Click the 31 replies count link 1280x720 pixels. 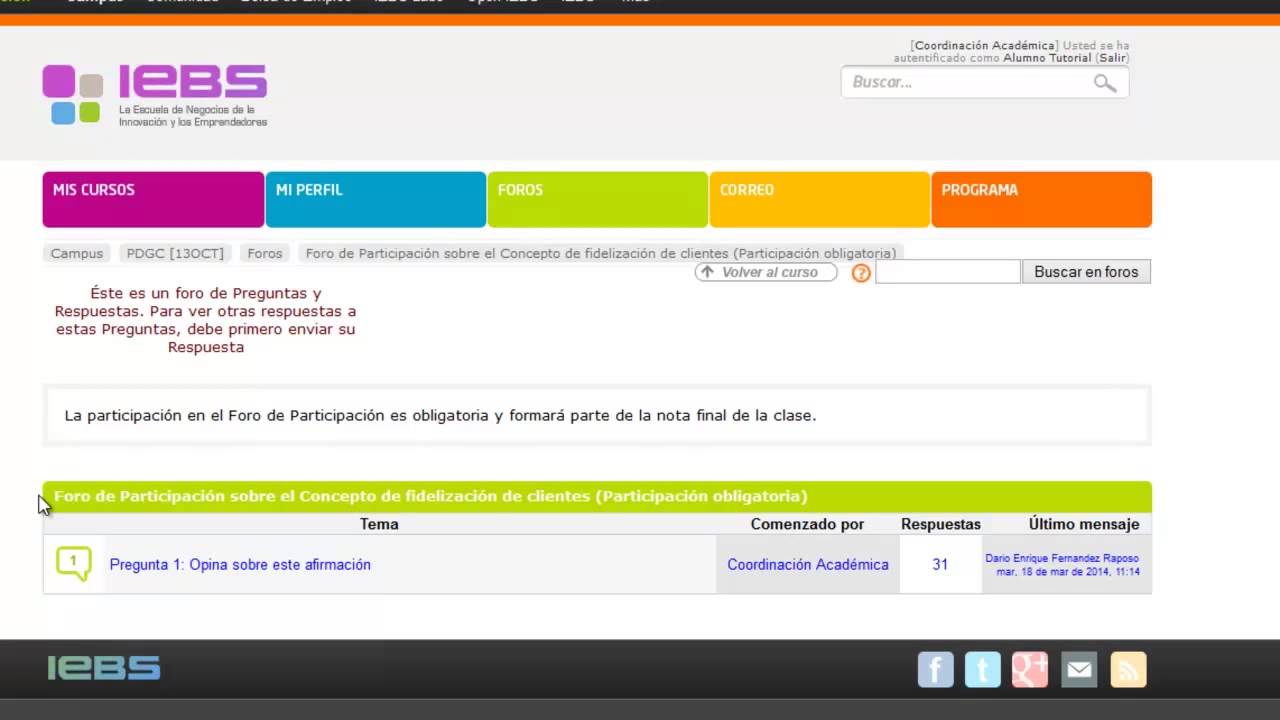click(x=940, y=565)
